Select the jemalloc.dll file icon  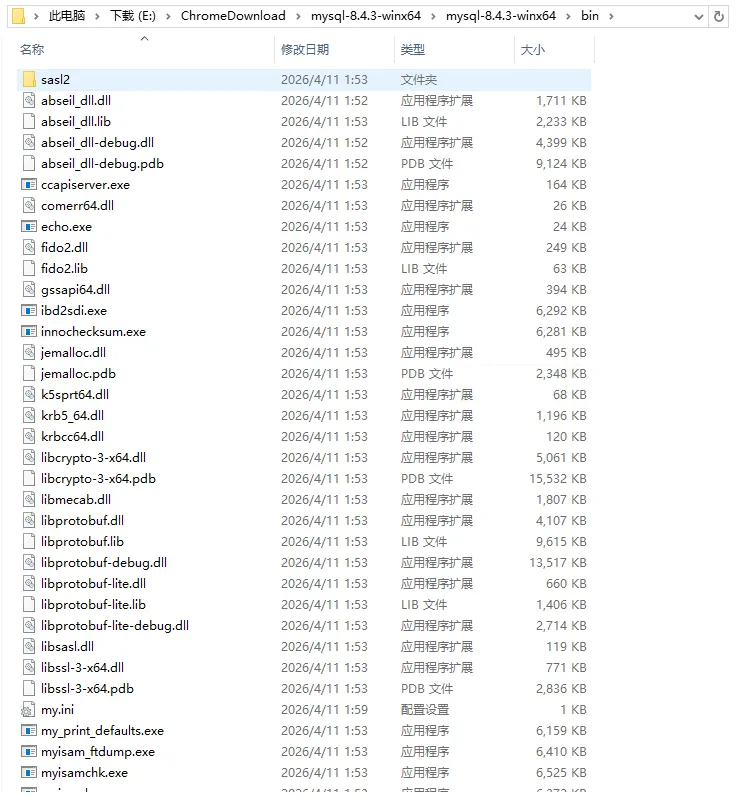pos(29,353)
